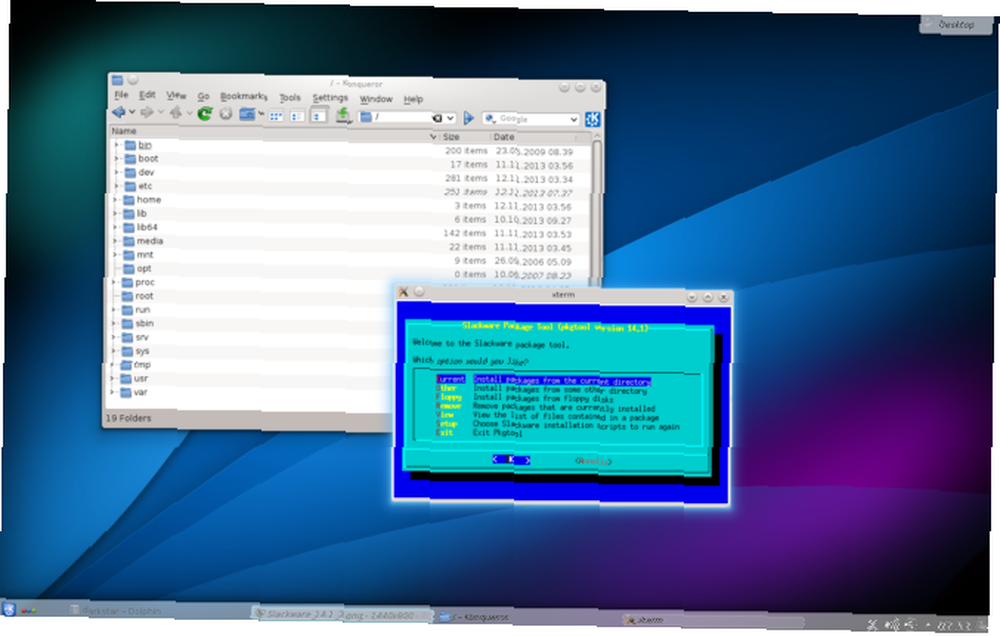1000x636 pixels.
Task: Open the location bar history dropdown
Action: [450, 118]
